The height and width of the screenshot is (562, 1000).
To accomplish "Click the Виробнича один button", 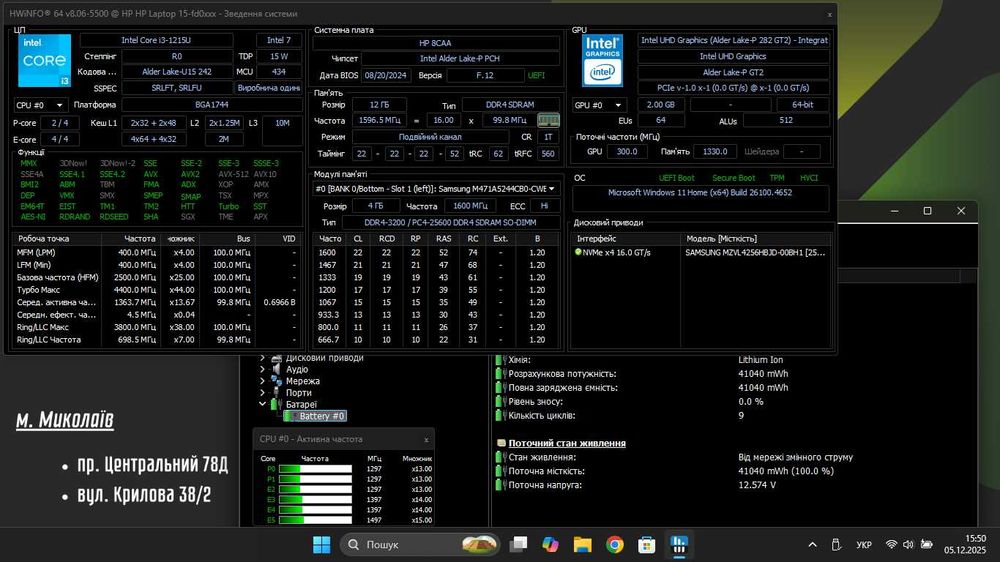I will (268, 88).
